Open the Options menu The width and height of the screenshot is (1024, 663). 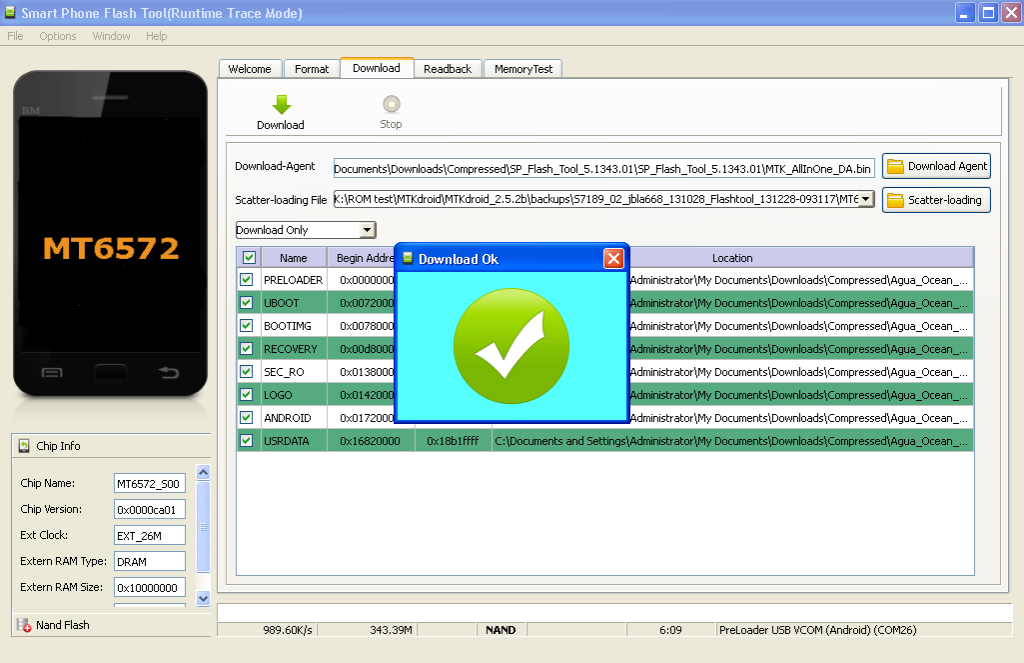pyautogui.click(x=57, y=36)
